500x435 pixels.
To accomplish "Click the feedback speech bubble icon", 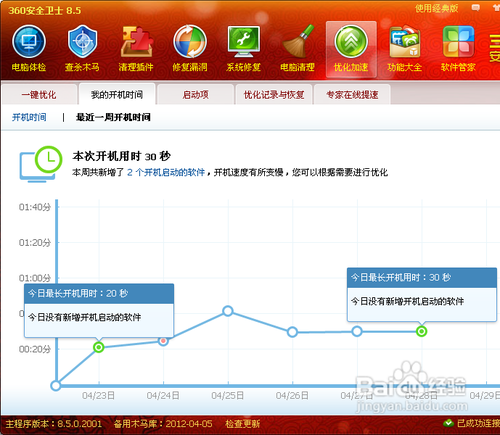I will click(476, 8).
